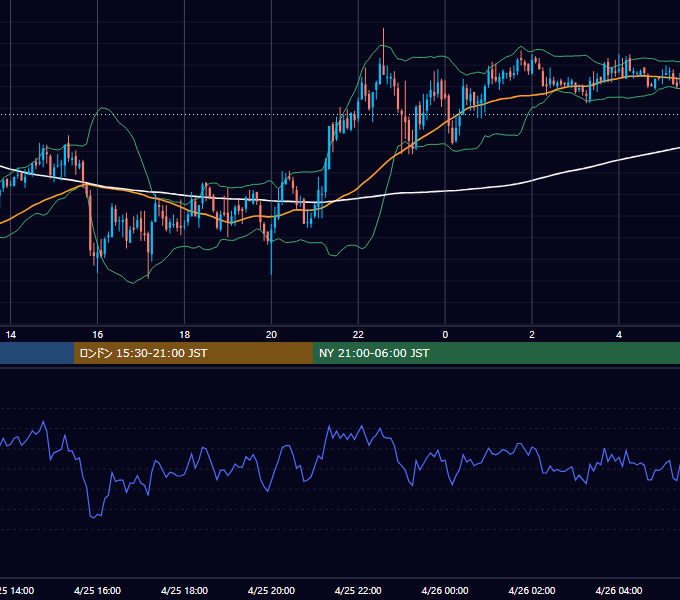The width and height of the screenshot is (680, 600).
Task: Click the blue session bar before ロンドン
Action: coord(37,353)
